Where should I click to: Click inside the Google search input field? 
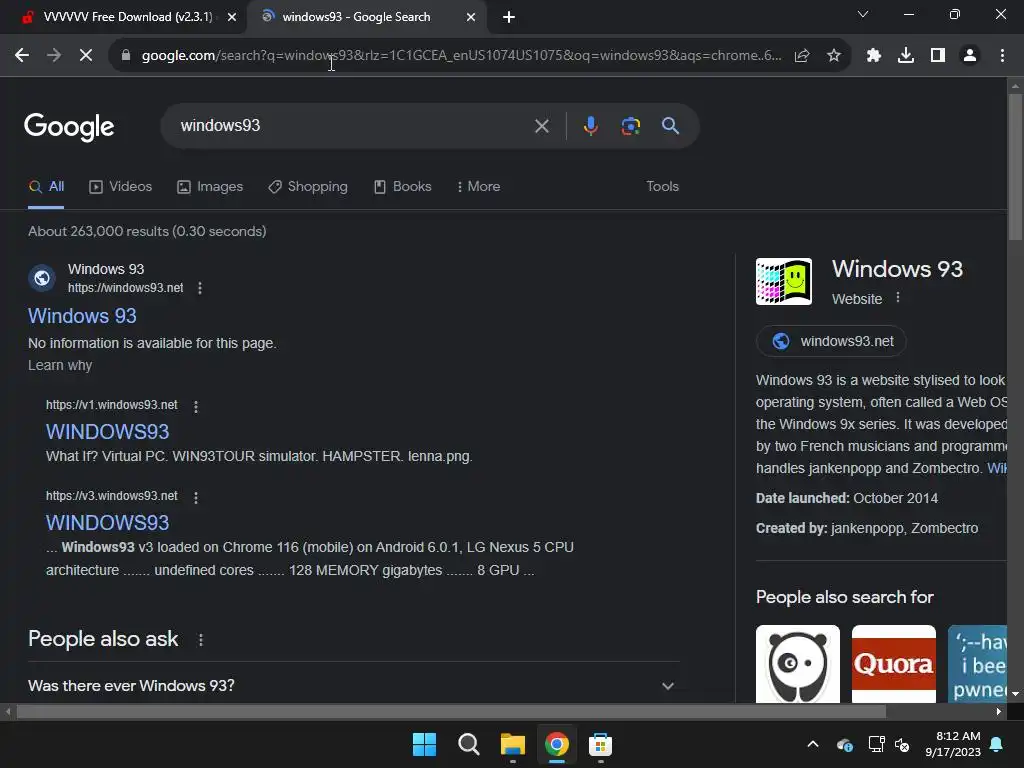353,125
